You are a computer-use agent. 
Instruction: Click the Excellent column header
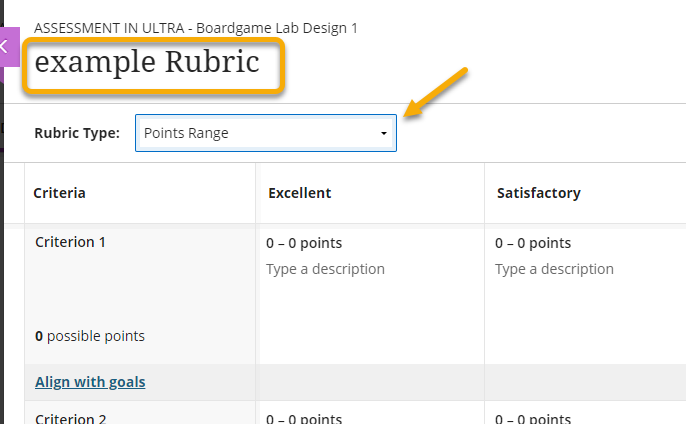click(299, 193)
